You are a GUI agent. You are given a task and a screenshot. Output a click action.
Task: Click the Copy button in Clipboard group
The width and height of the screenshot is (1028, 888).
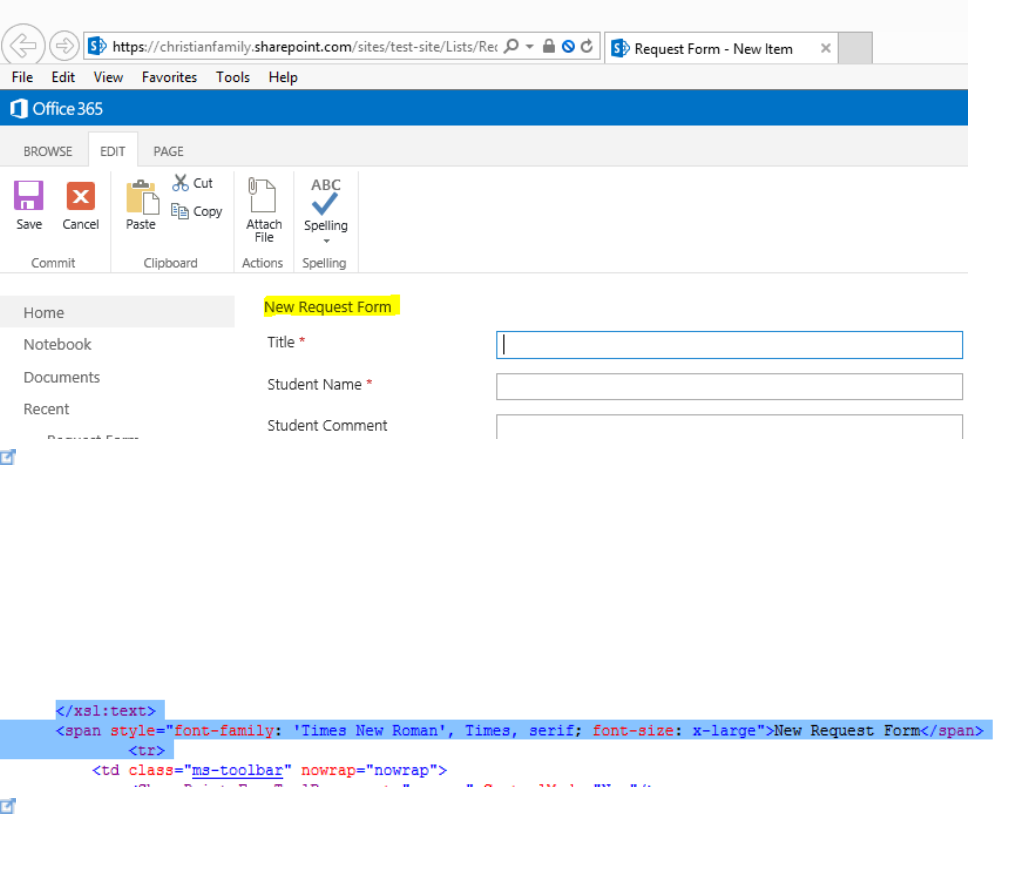[x=197, y=211]
